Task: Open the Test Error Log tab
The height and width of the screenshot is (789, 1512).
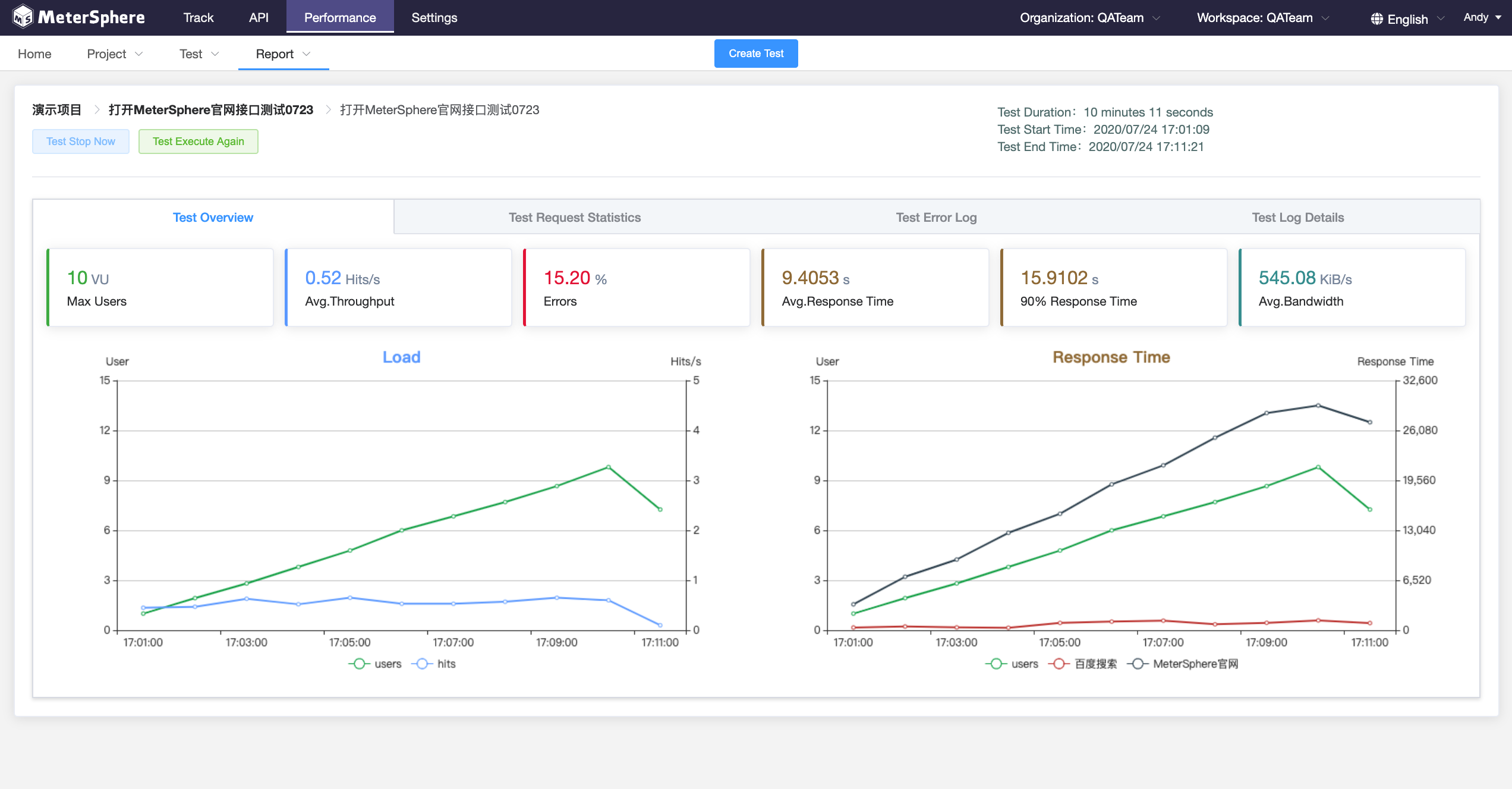Action: pyautogui.click(x=935, y=217)
